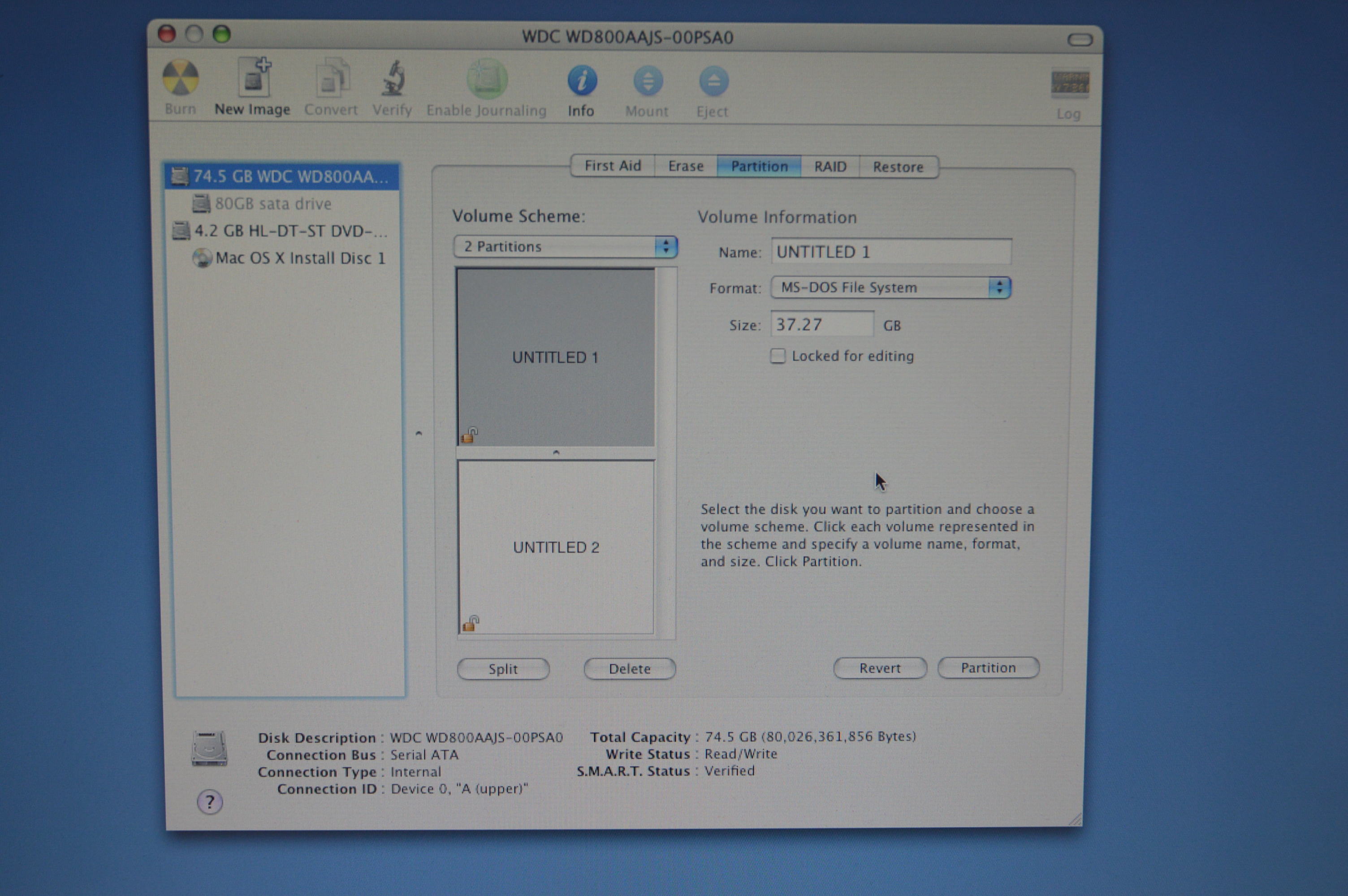Click the Split button
Viewport: 1348px width, 896px height.
click(x=503, y=669)
